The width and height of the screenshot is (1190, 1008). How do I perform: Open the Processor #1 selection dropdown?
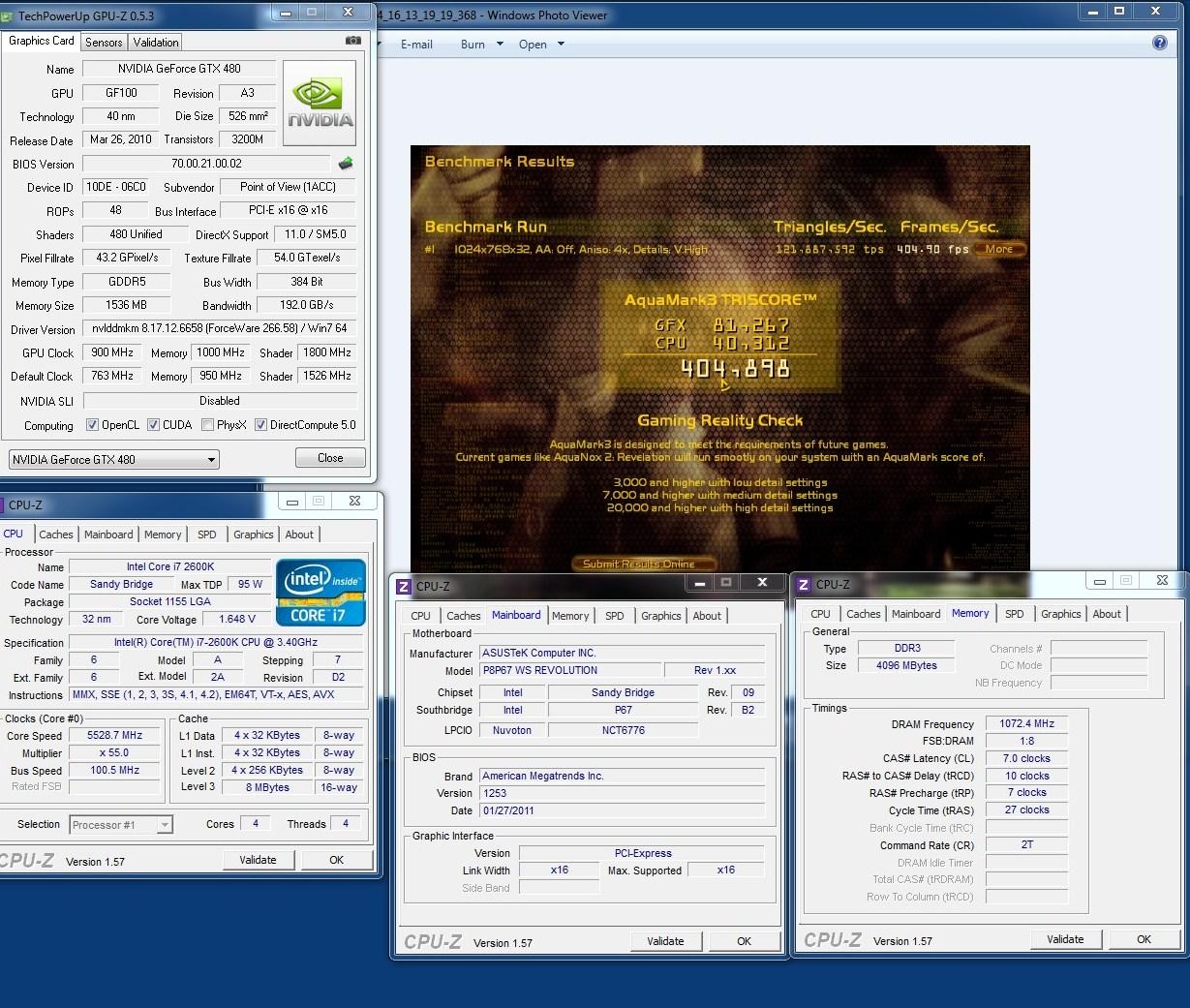pyautogui.click(x=121, y=825)
